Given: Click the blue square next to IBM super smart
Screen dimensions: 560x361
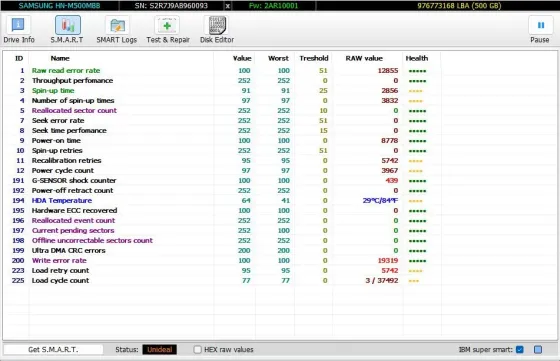Looking at the screenshot, I should (538, 349).
